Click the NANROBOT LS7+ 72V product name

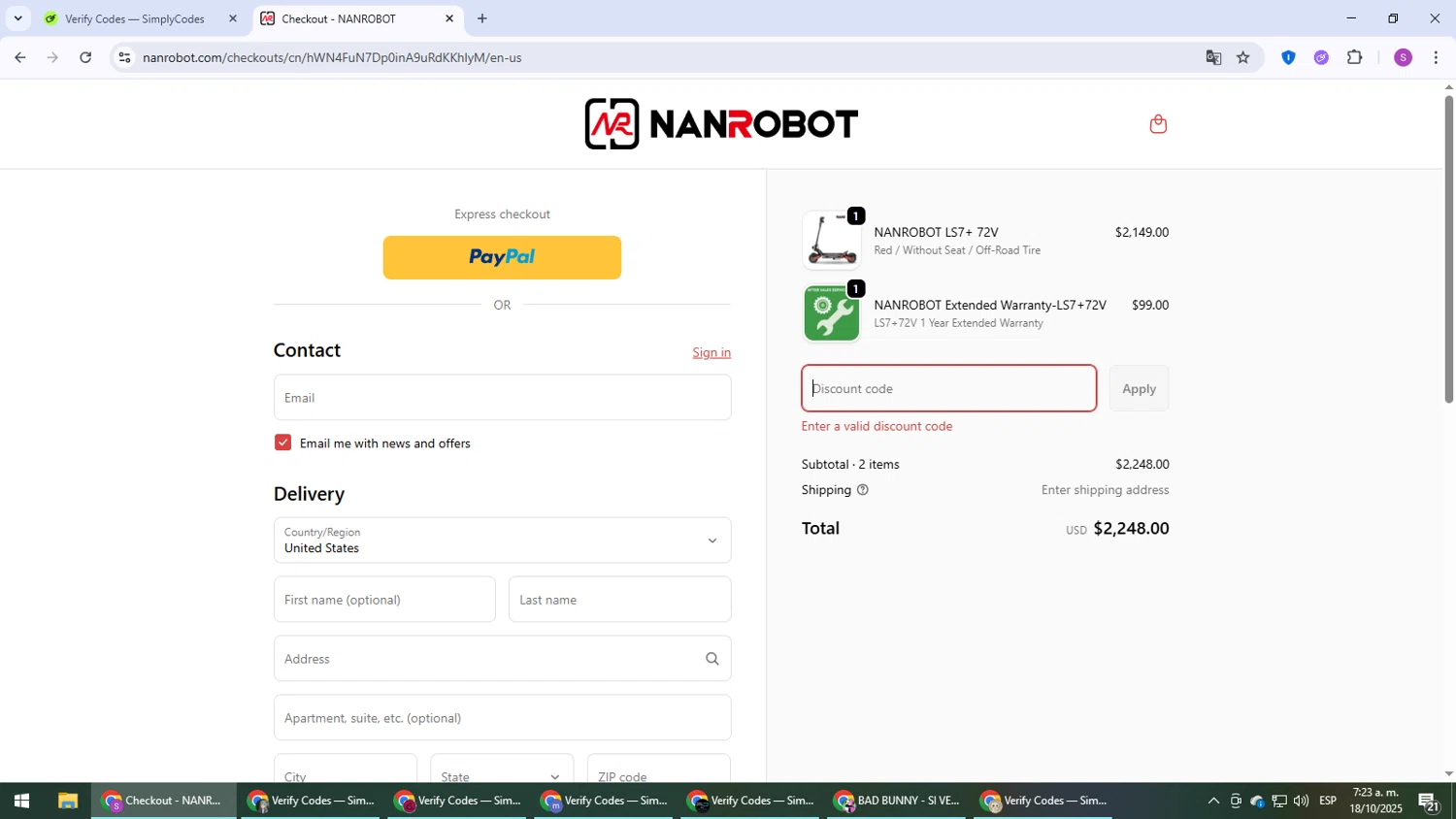point(936,232)
